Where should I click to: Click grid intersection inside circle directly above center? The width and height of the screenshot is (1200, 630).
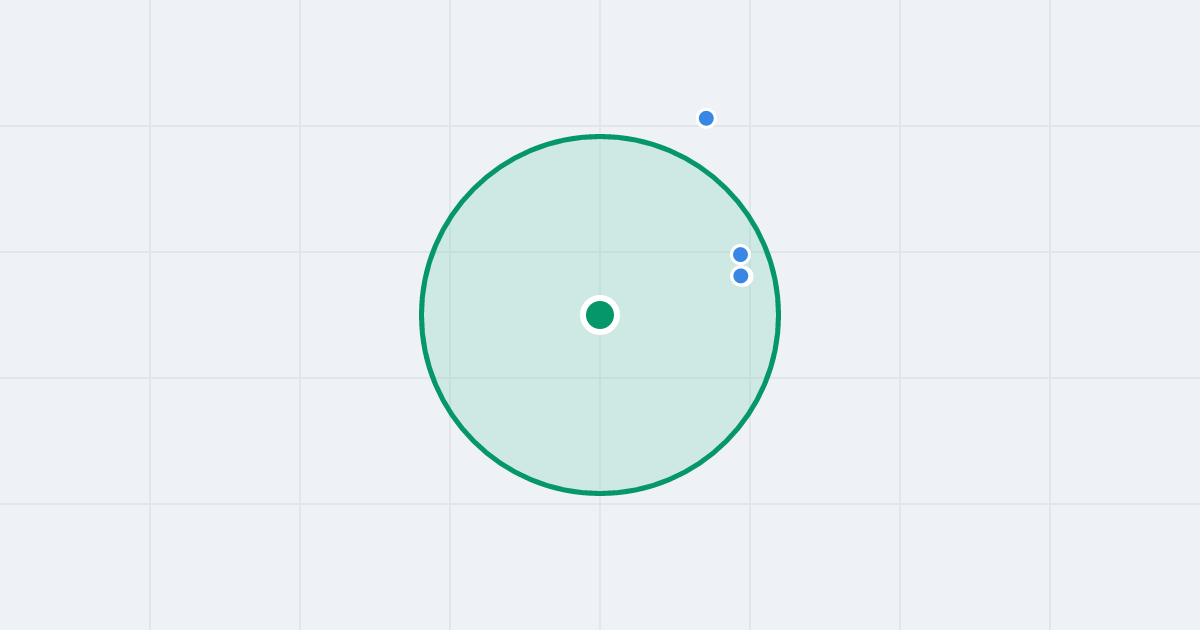pos(600,252)
